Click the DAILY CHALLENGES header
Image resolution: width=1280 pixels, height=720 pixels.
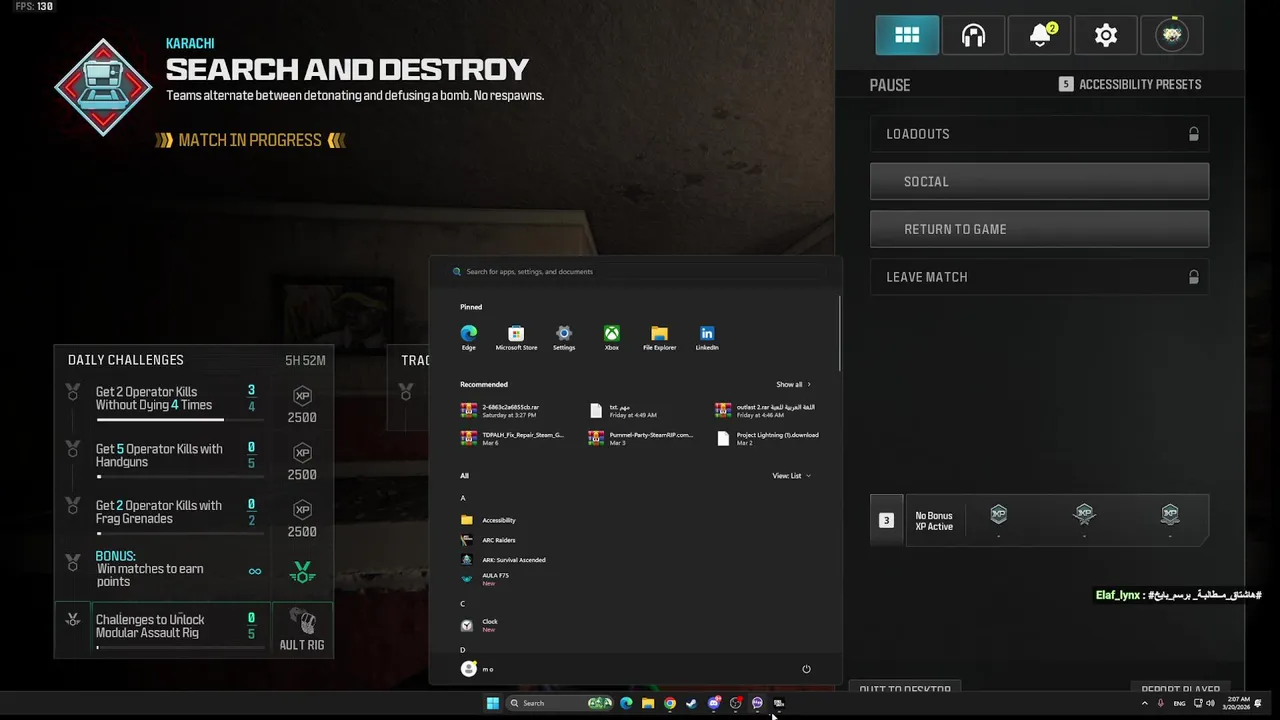coord(126,360)
